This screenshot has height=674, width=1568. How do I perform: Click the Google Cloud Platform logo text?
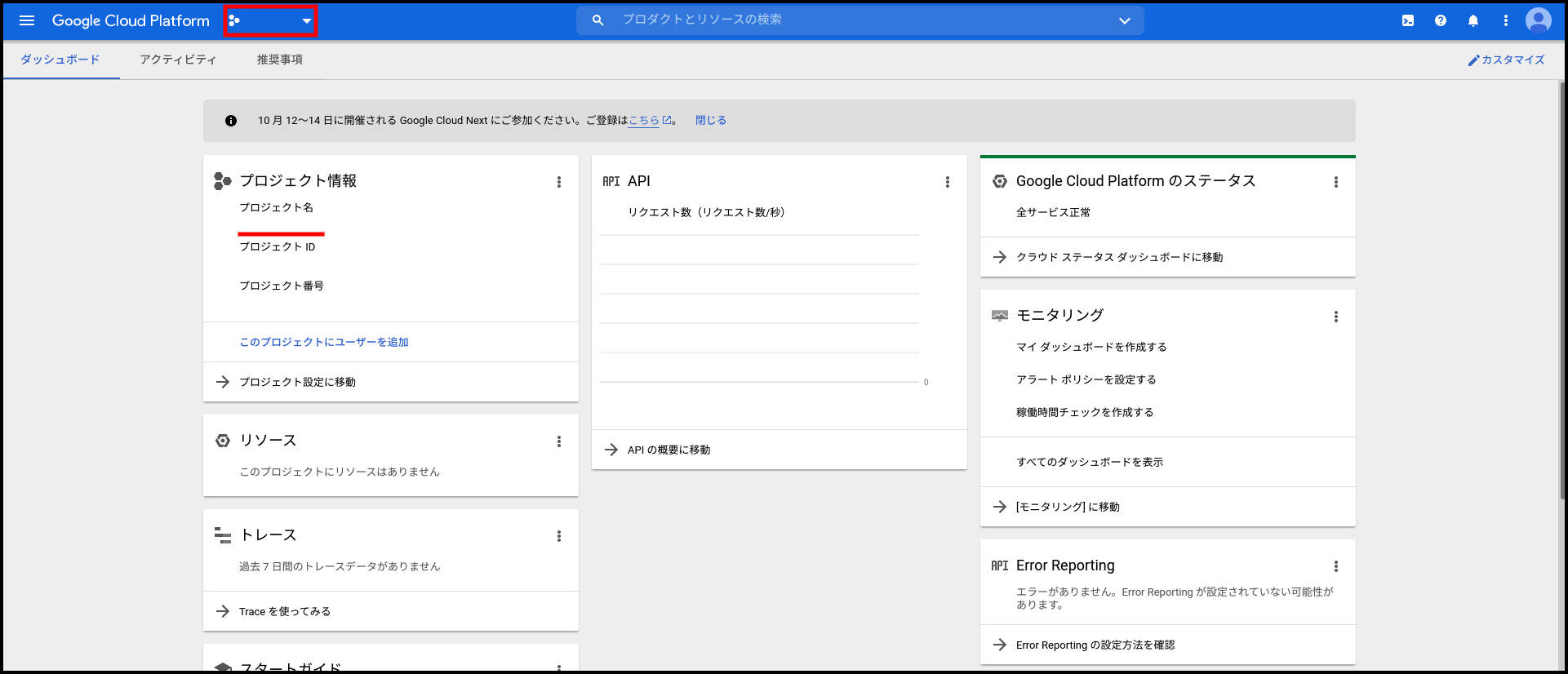(131, 20)
